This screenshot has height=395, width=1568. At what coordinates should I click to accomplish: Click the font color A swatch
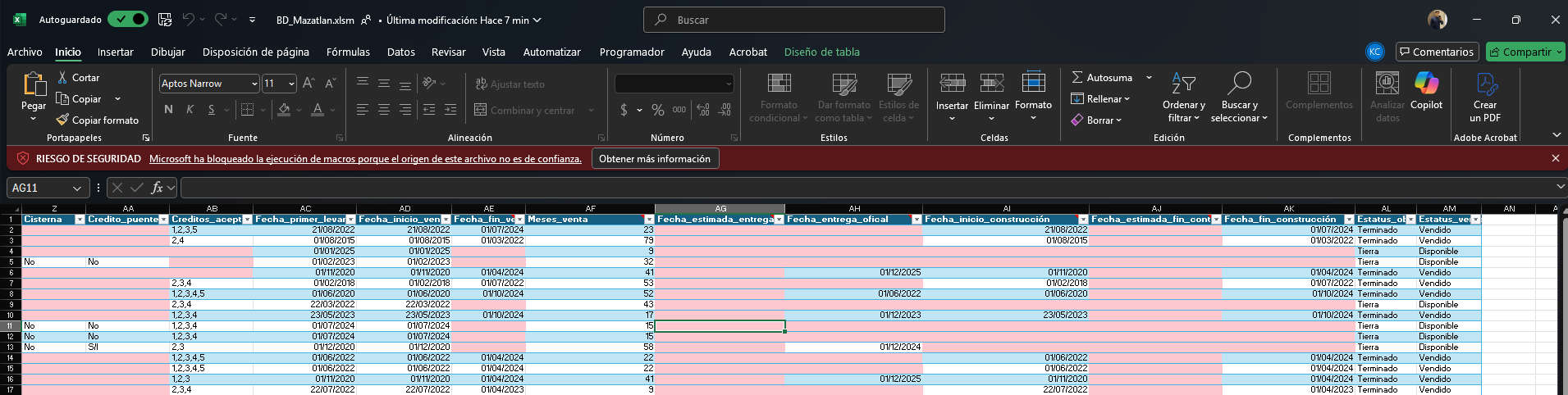(318, 110)
